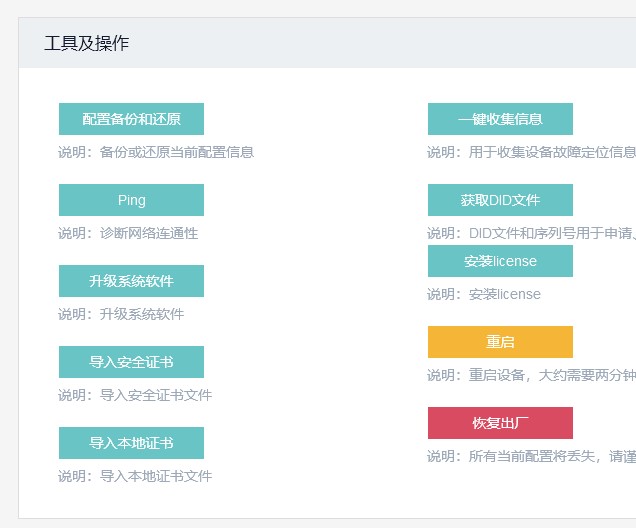This screenshot has width=636, height=528.
Task: Click the 配置备份和还原 button
Action: (131, 119)
